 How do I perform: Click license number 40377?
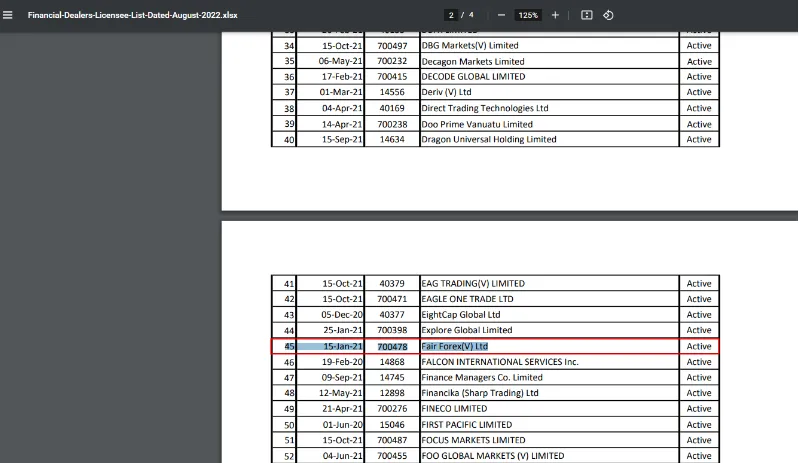click(392, 315)
